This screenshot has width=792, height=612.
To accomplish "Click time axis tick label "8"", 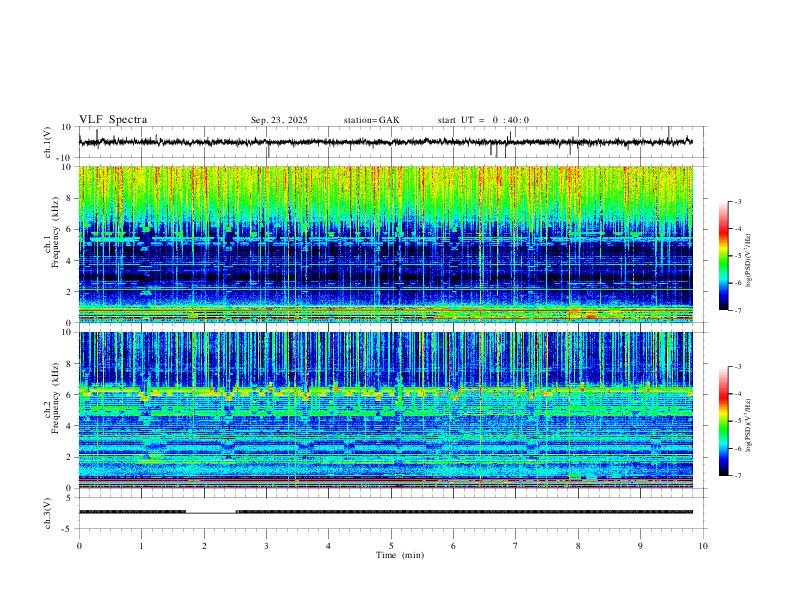I will click(578, 546).
